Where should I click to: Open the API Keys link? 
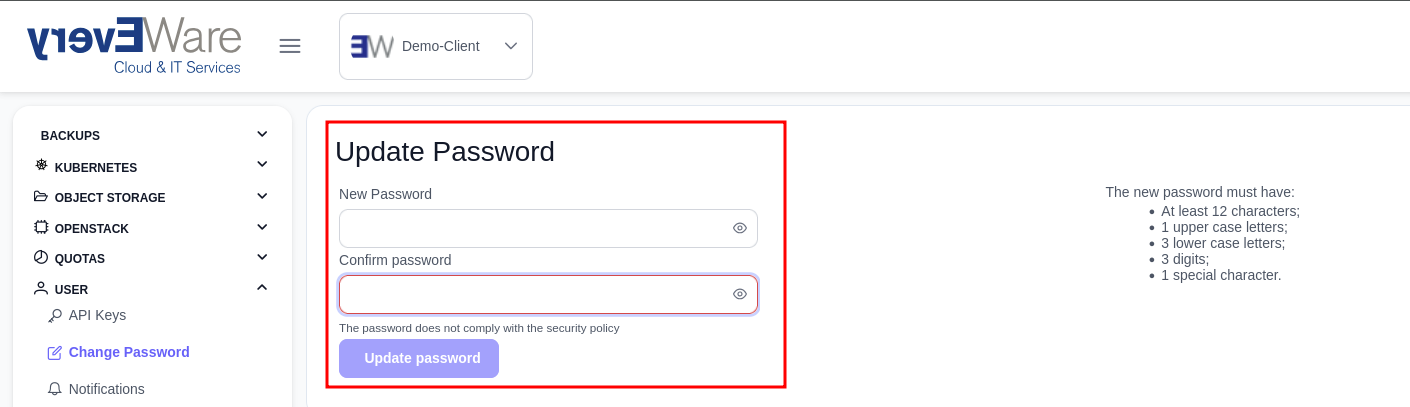[97, 315]
